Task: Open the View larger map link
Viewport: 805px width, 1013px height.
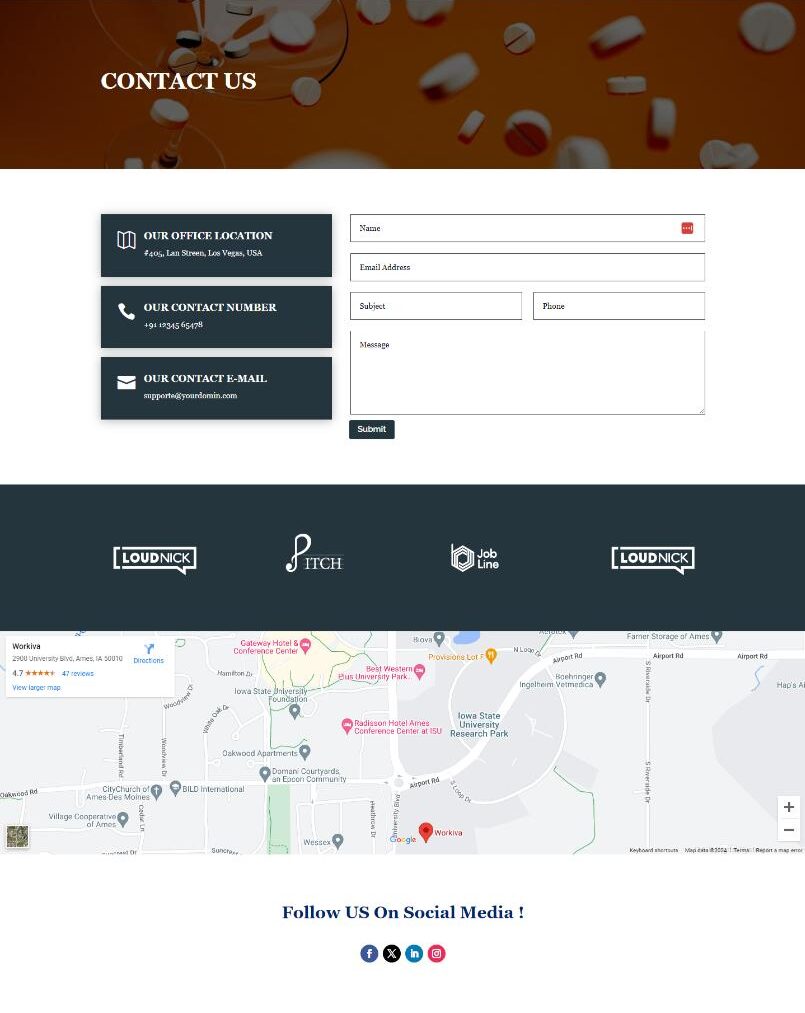Action: point(36,687)
